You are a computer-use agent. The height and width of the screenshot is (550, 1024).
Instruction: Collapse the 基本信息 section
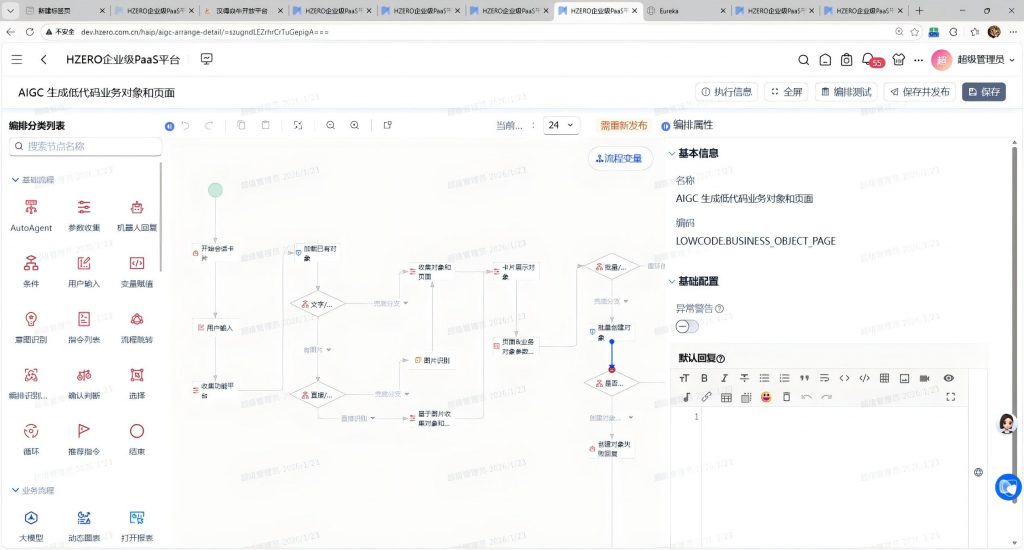pyautogui.click(x=672, y=154)
